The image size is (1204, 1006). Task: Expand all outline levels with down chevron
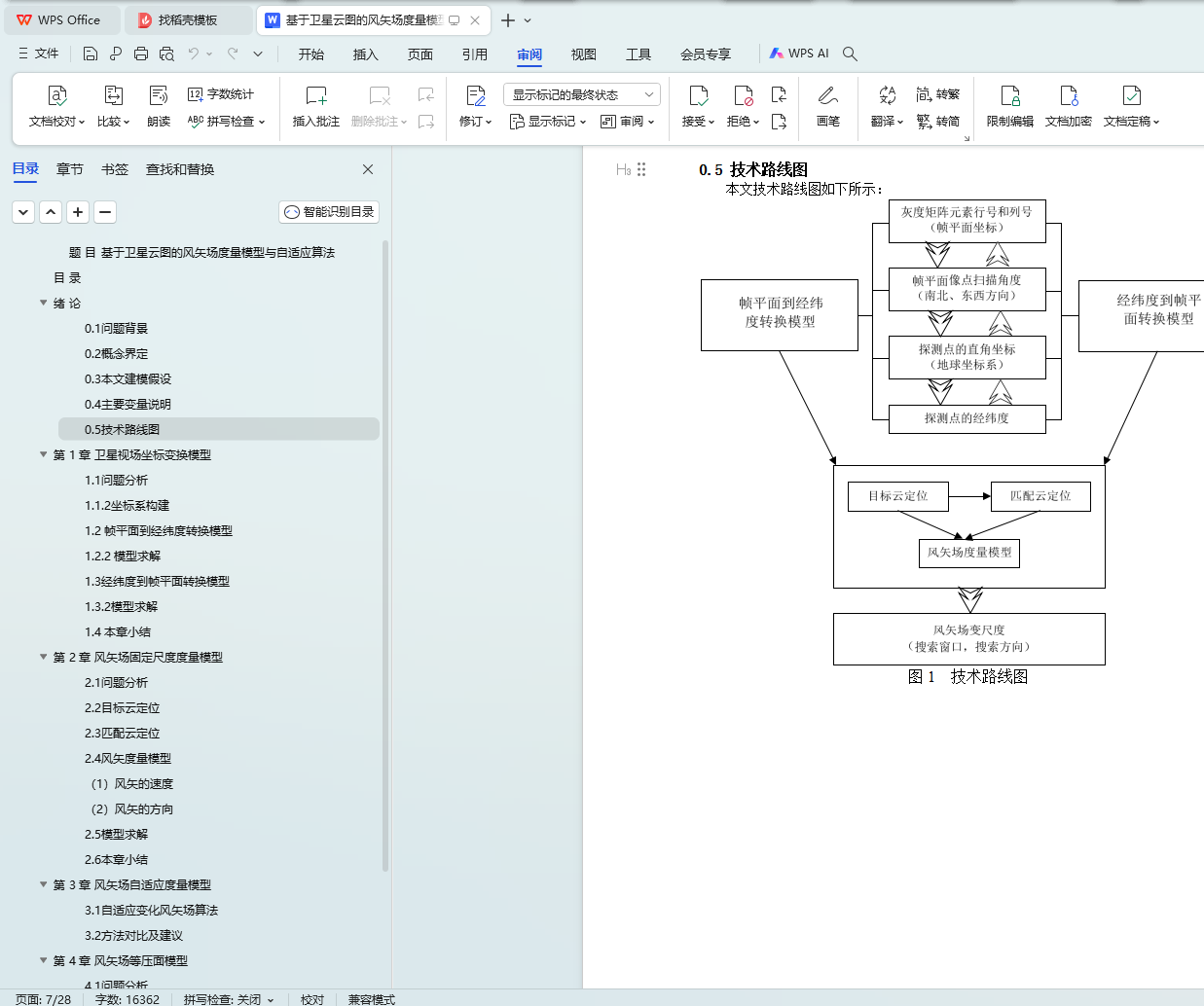tap(23, 211)
